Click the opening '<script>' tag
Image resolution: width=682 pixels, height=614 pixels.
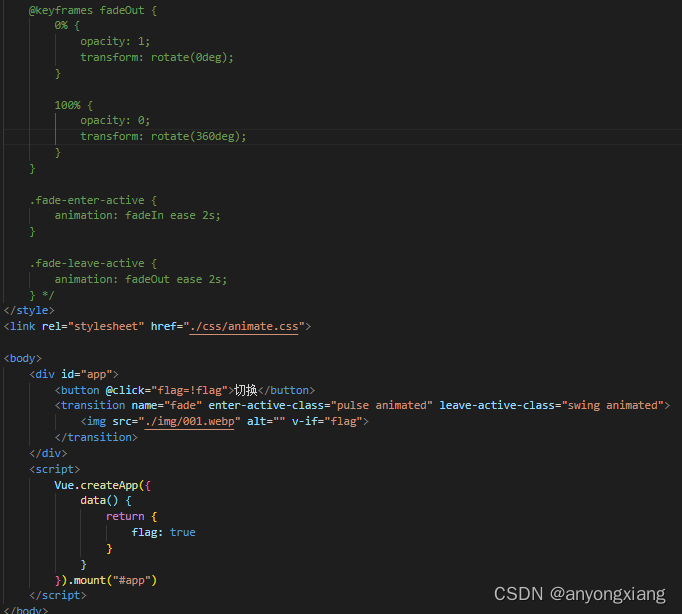(54, 469)
